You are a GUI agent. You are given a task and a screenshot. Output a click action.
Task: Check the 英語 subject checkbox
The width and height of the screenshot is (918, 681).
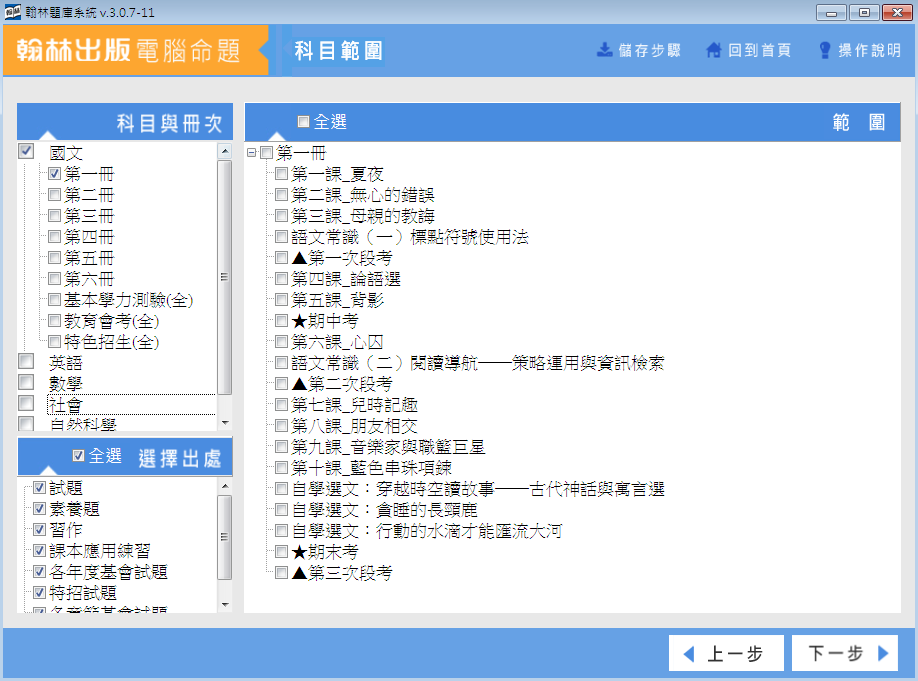[x=26, y=361]
